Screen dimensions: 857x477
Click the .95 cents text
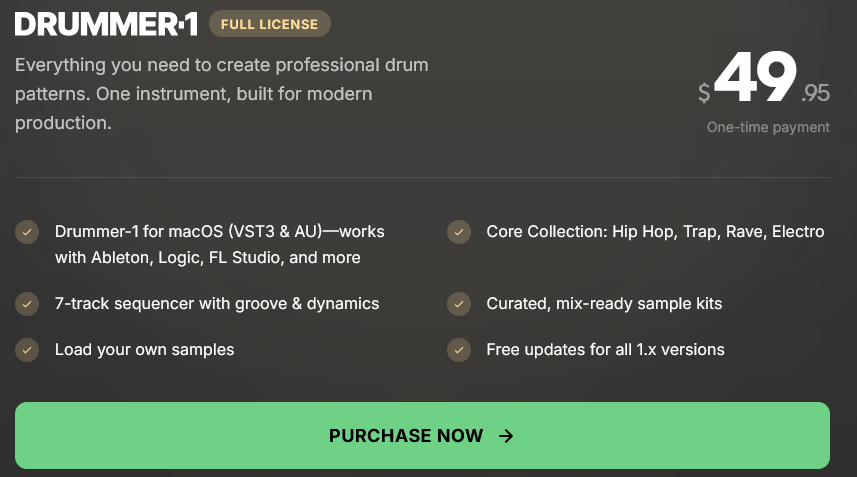pos(815,93)
